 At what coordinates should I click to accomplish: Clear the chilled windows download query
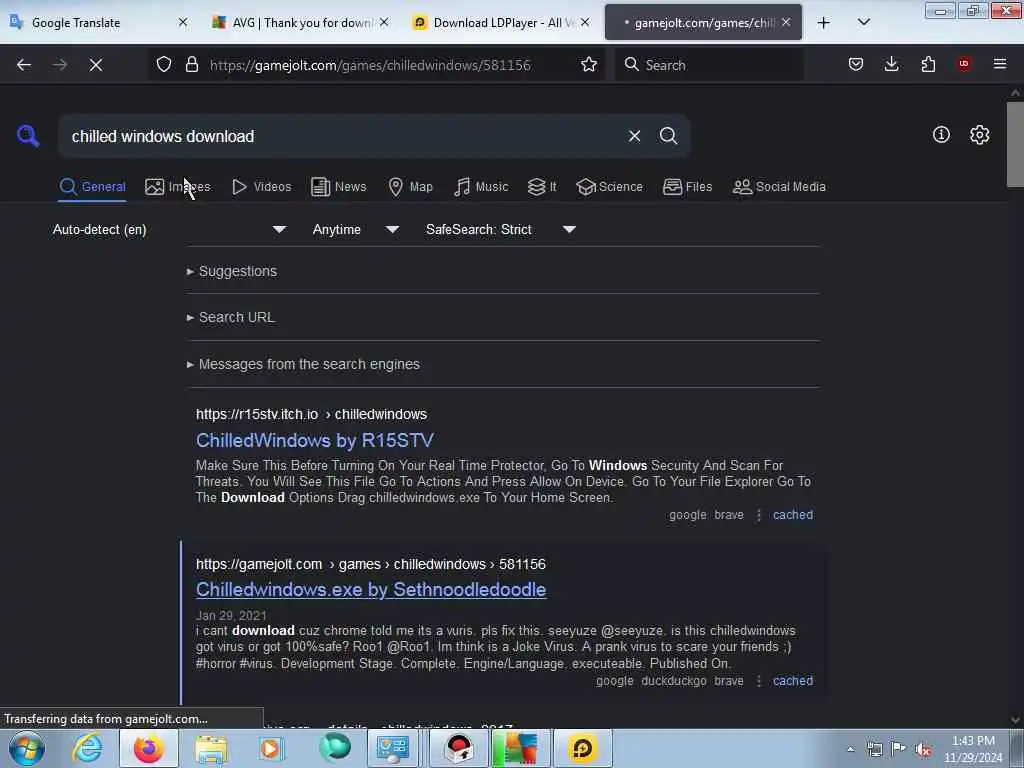point(634,136)
